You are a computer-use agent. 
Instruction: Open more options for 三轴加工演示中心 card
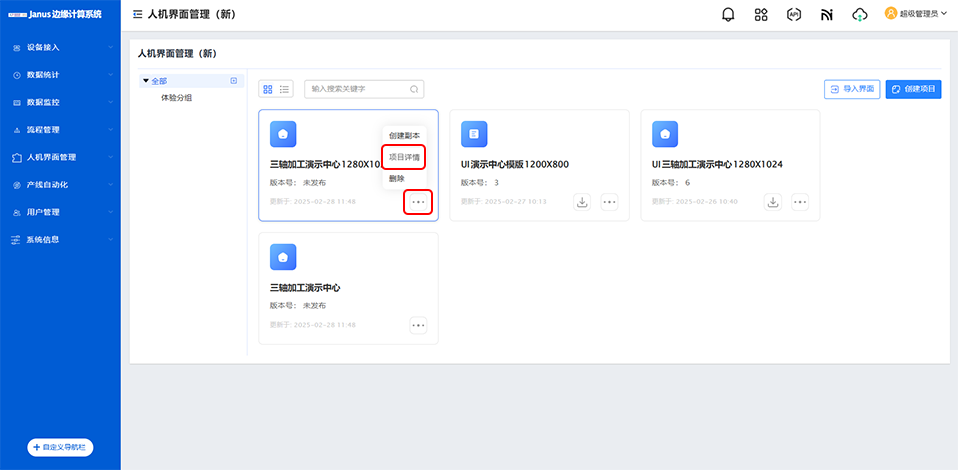coord(418,324)
